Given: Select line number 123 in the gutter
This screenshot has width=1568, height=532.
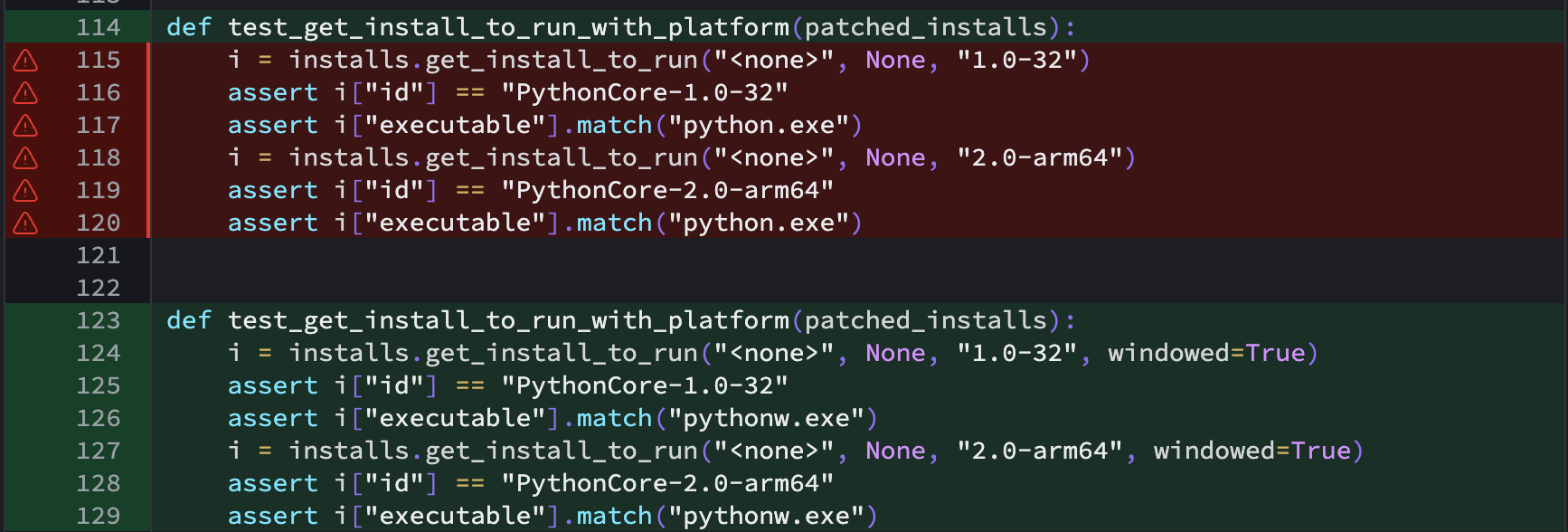Looking at the screenshot, I should tap(99, 320).
